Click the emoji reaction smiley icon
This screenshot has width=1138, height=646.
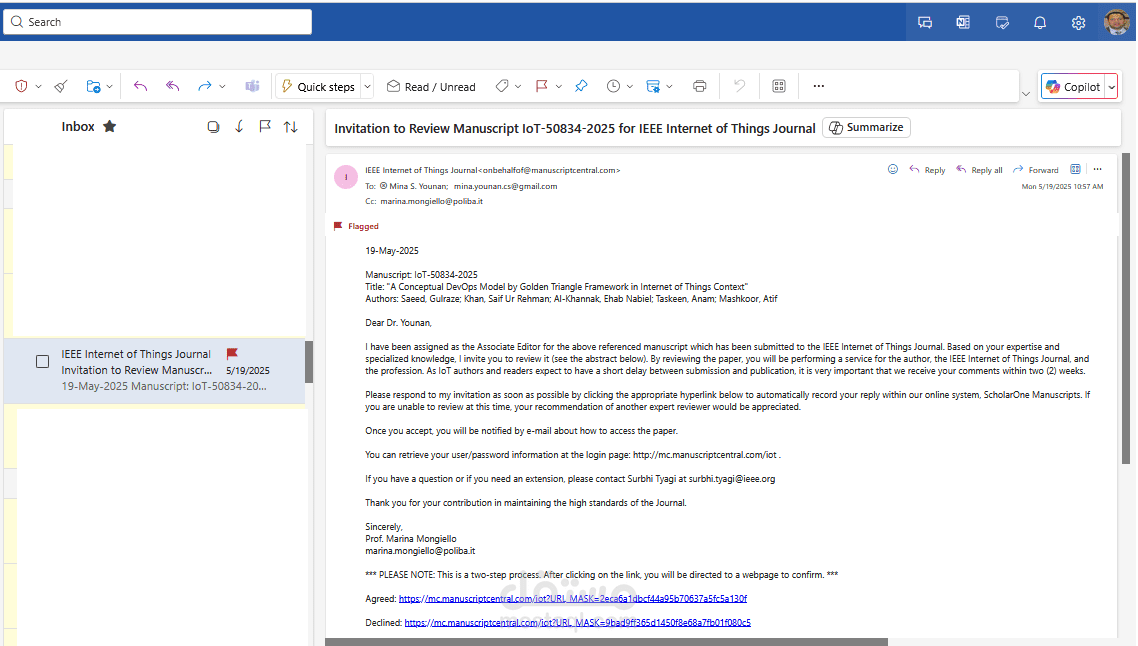coord(893,169)
